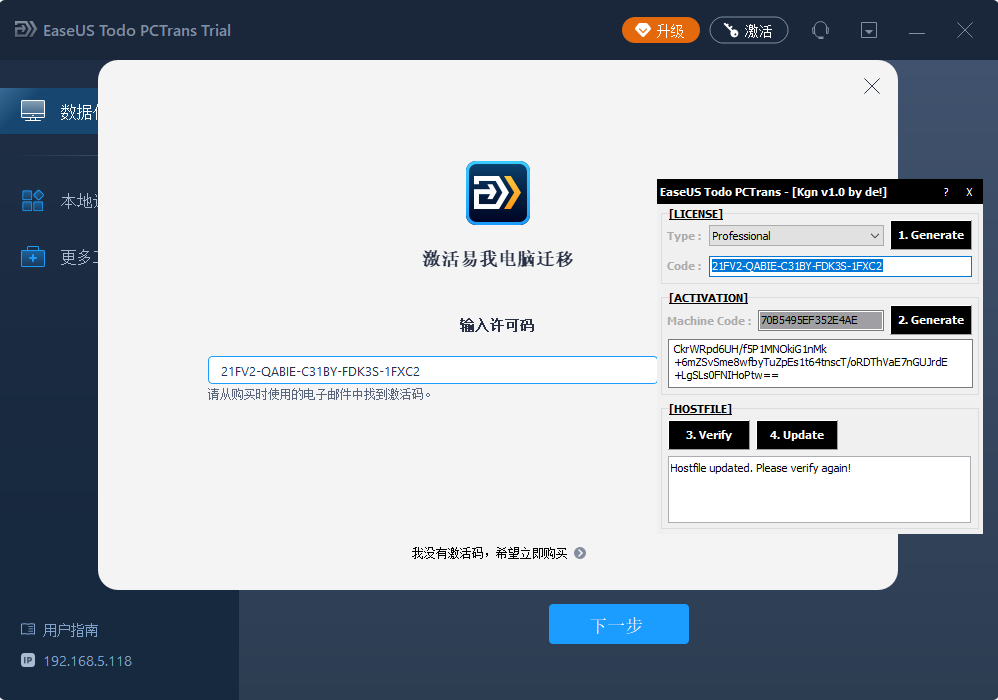The width and height of the screenshot is (998, 700).
Task: Click the 3. Verify button
Action: coord(709,435)
